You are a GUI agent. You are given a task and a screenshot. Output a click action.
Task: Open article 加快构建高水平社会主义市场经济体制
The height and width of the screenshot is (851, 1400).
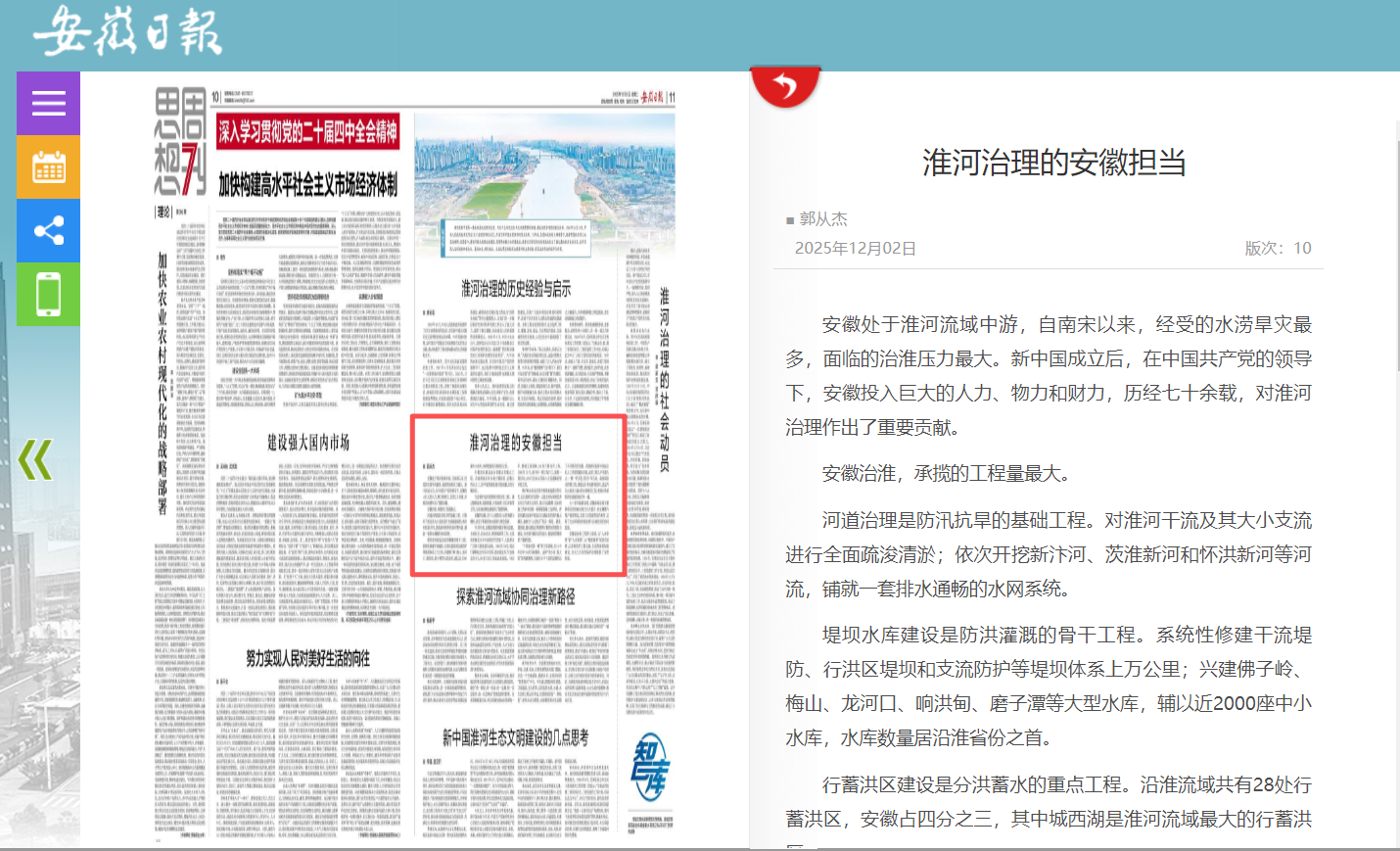click(x=308, y=185)
